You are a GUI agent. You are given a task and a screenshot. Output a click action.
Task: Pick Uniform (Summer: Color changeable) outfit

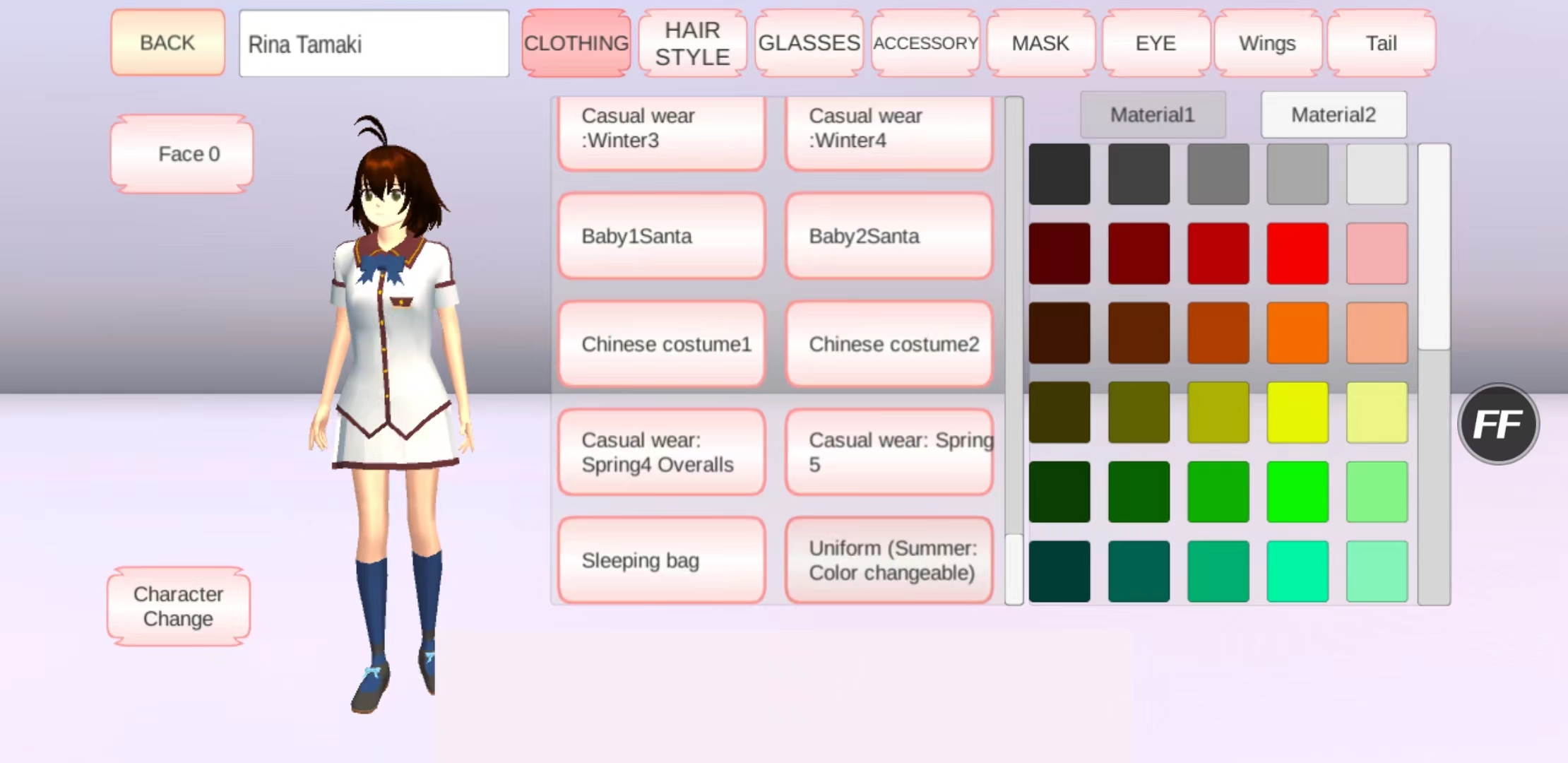889,560
